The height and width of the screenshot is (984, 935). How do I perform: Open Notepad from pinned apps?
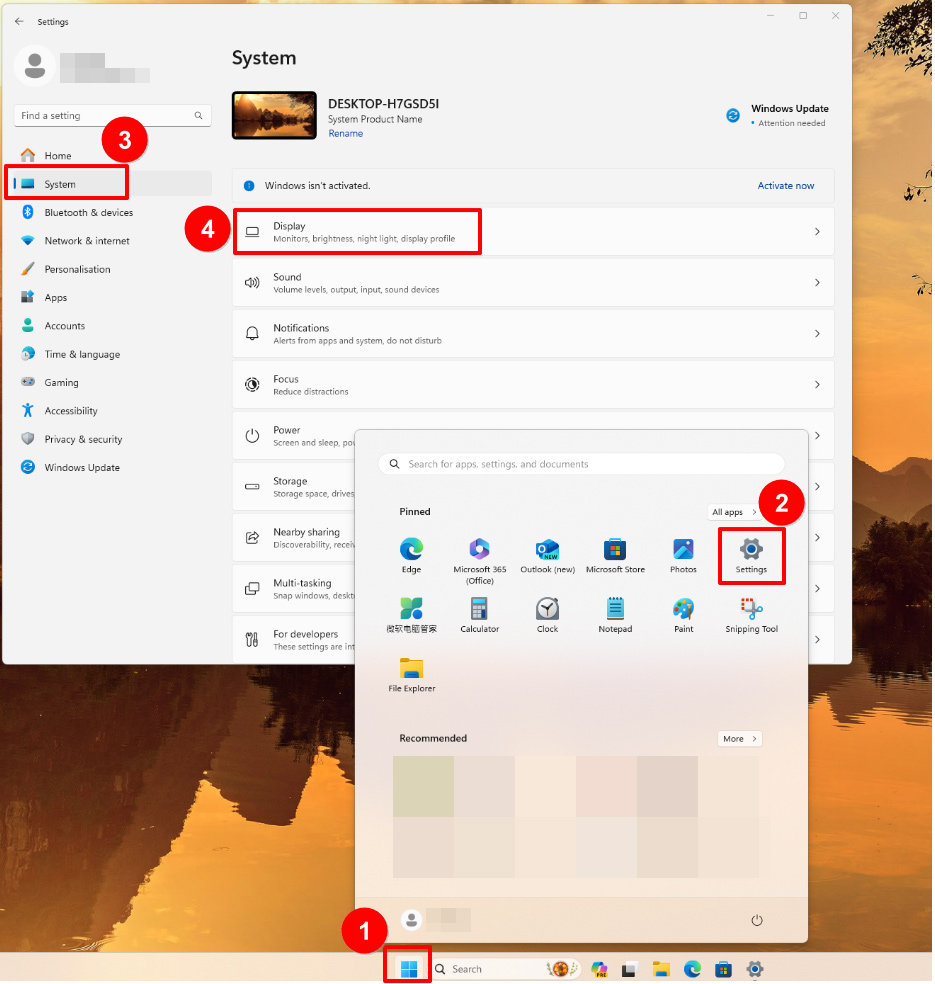point(616,616)
